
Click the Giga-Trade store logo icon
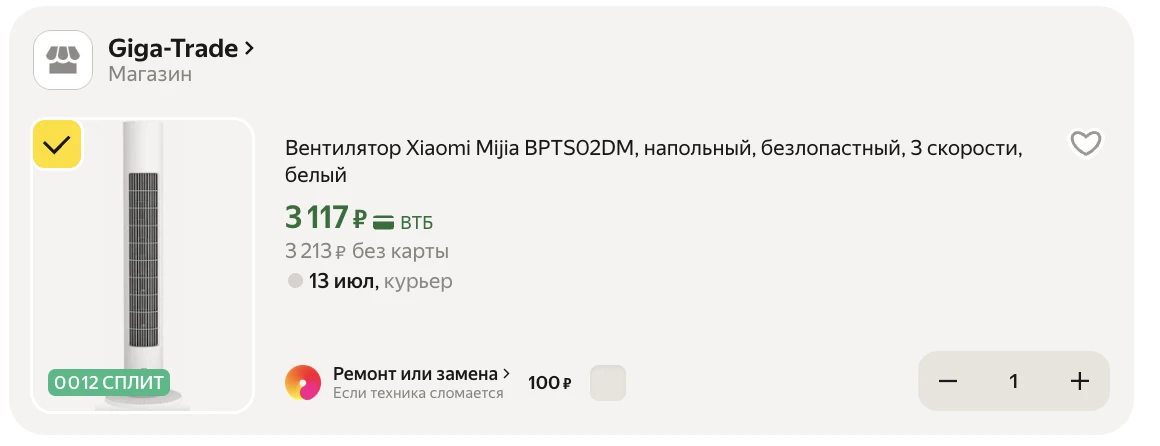[x=63, y=60]
